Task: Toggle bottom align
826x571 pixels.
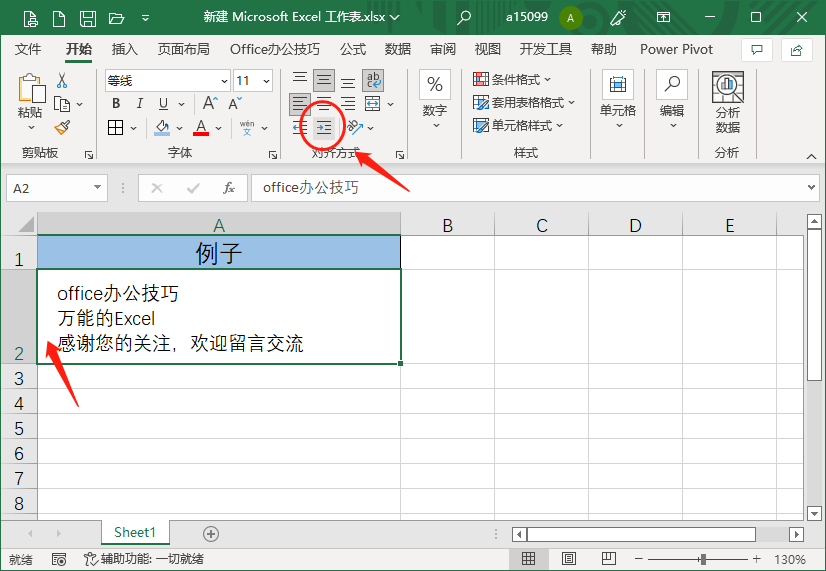Action: [348, 81]
